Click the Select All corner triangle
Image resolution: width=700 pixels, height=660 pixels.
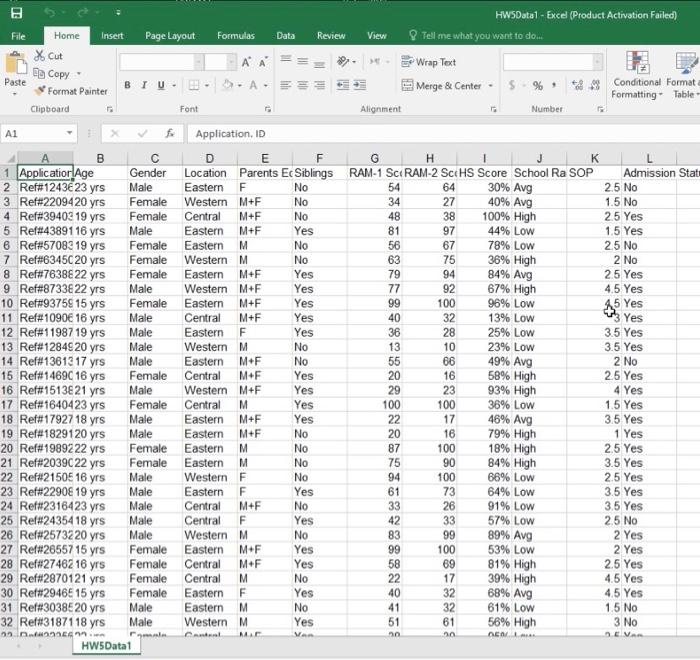(x=9, y=158)
